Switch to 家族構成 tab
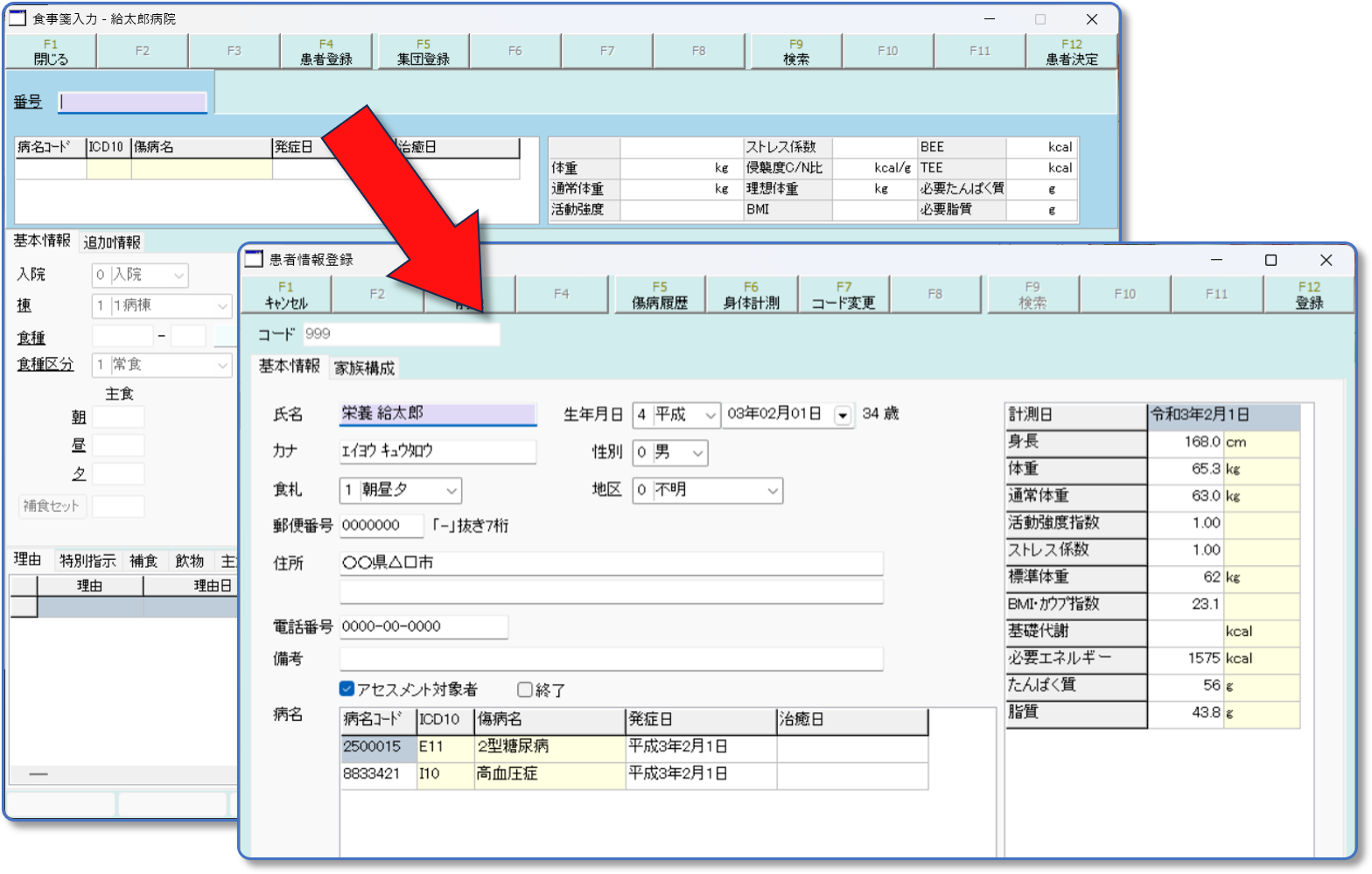1372x874 pixels. tap(364, 368)
